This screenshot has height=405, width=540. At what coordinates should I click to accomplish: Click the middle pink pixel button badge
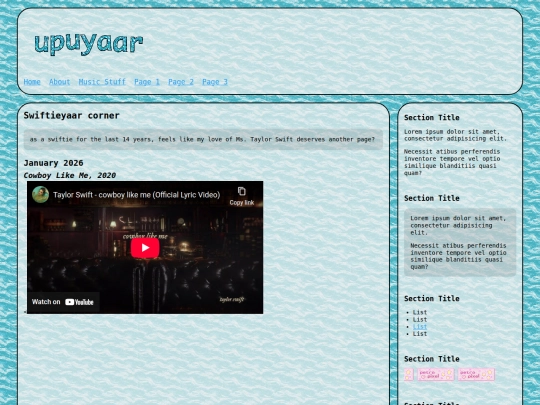click(x=436, y=375)
